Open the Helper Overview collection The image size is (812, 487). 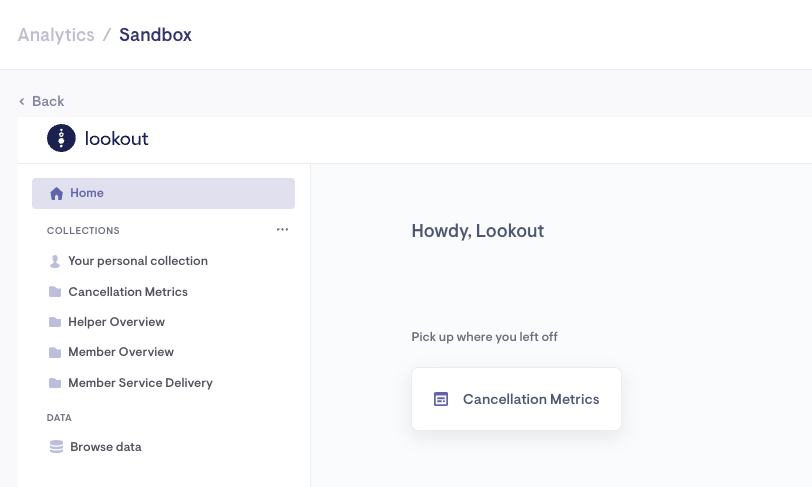[116, 322]
